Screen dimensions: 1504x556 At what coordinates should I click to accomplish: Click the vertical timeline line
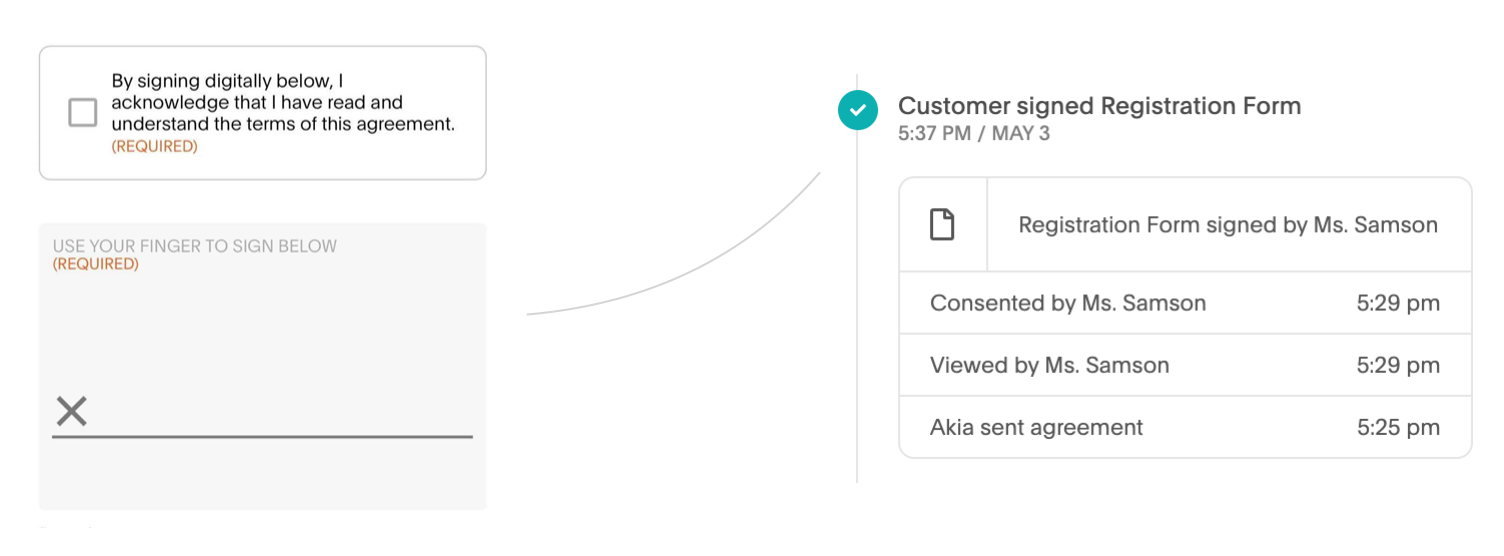click(x=857, y=300)
